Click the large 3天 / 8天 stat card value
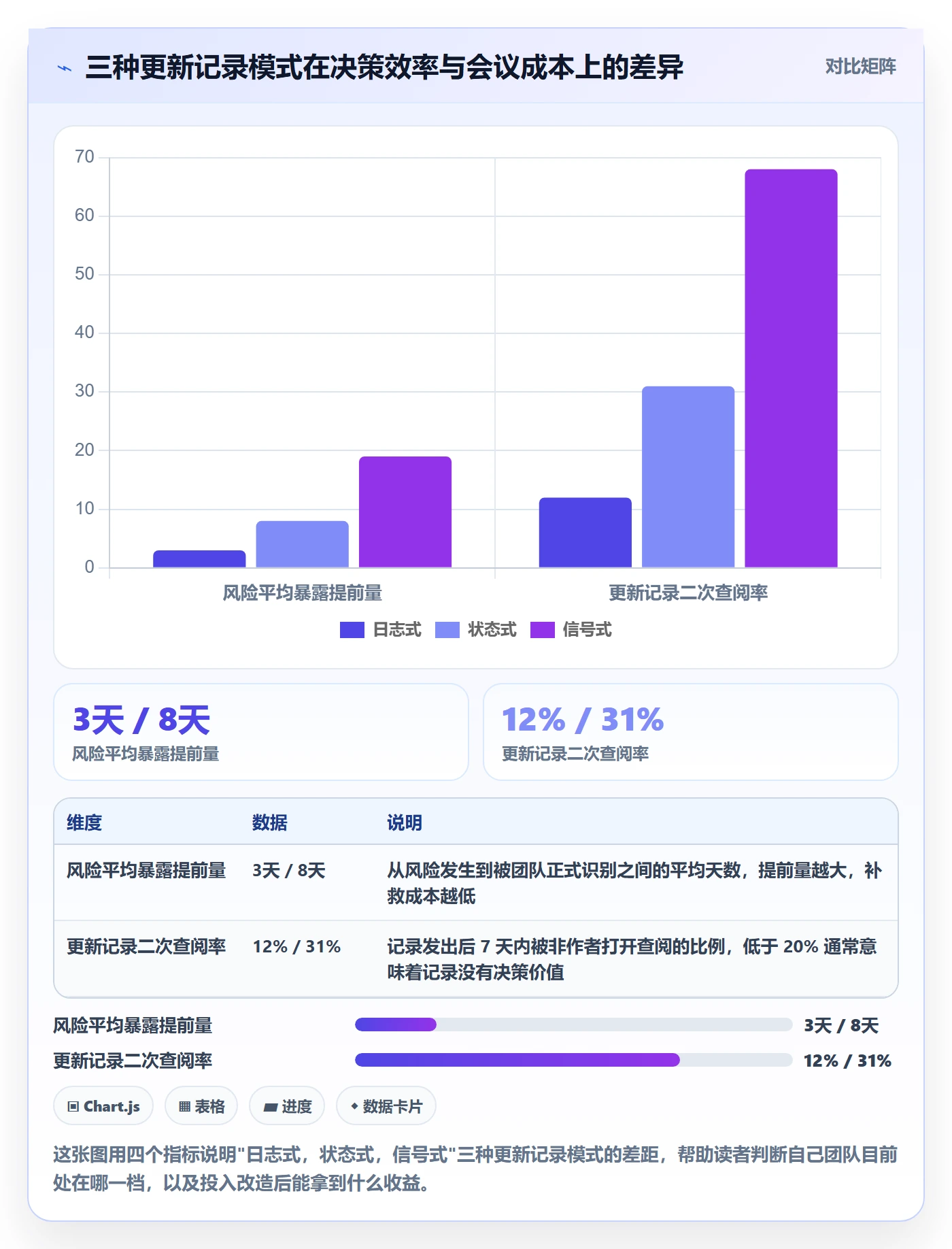Screen dimensions: 952x1249 (141, 720)
